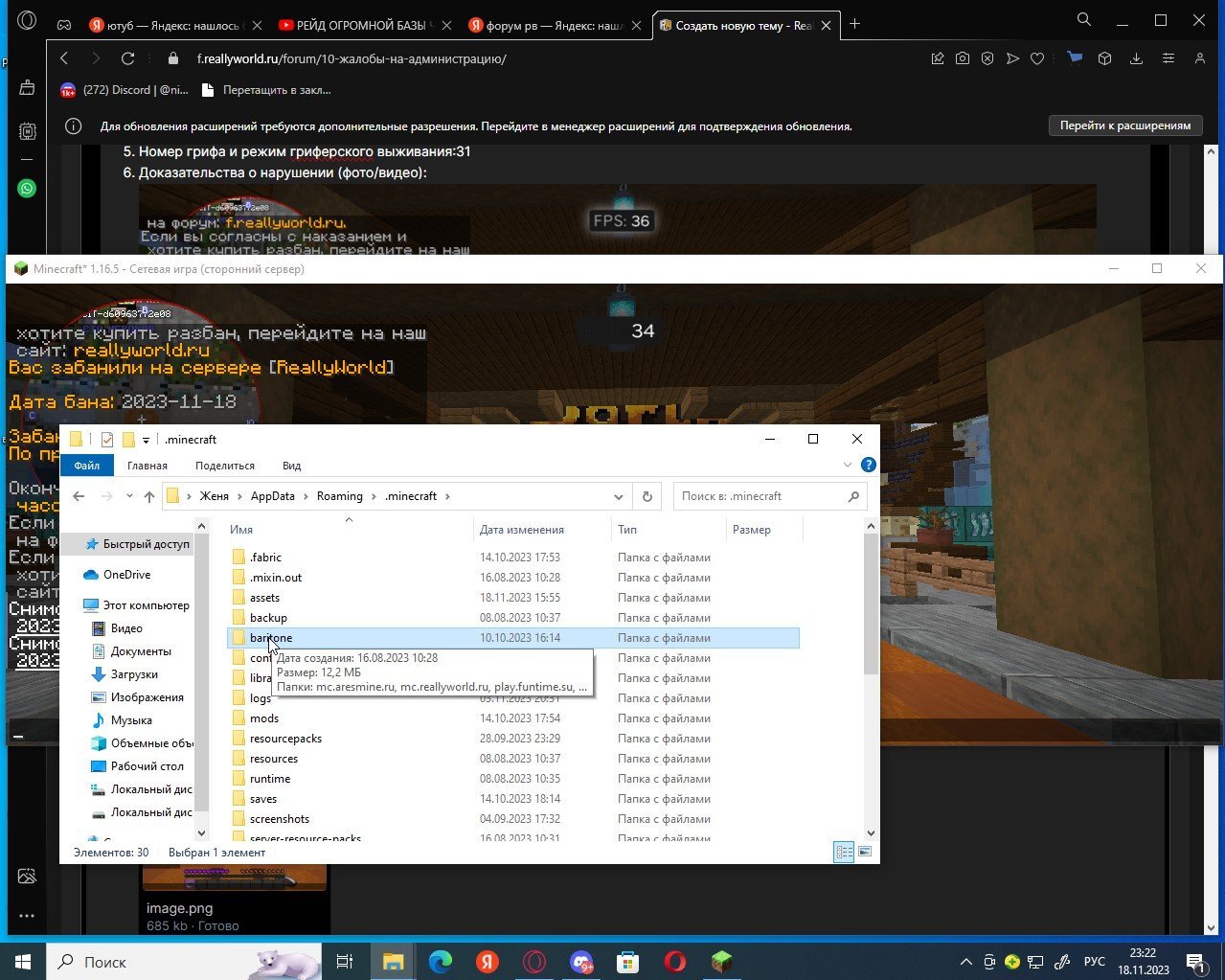Open the Вид ribbon tab
Viewport: 1225px width, 980px height.
[x=291, y=466]
